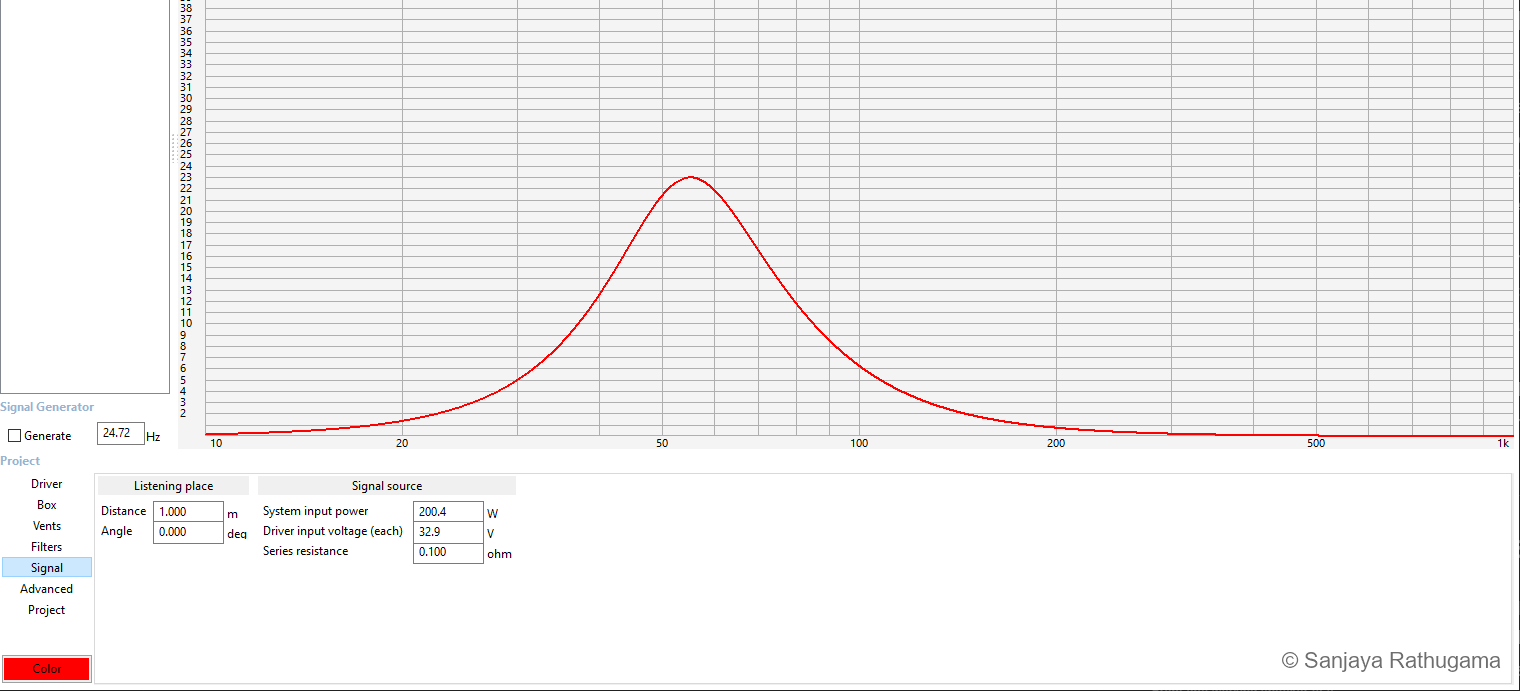Click the 200 Hz frequency axis label
Viewport: 1520px width, 691px height.
tap(1056, 443)
